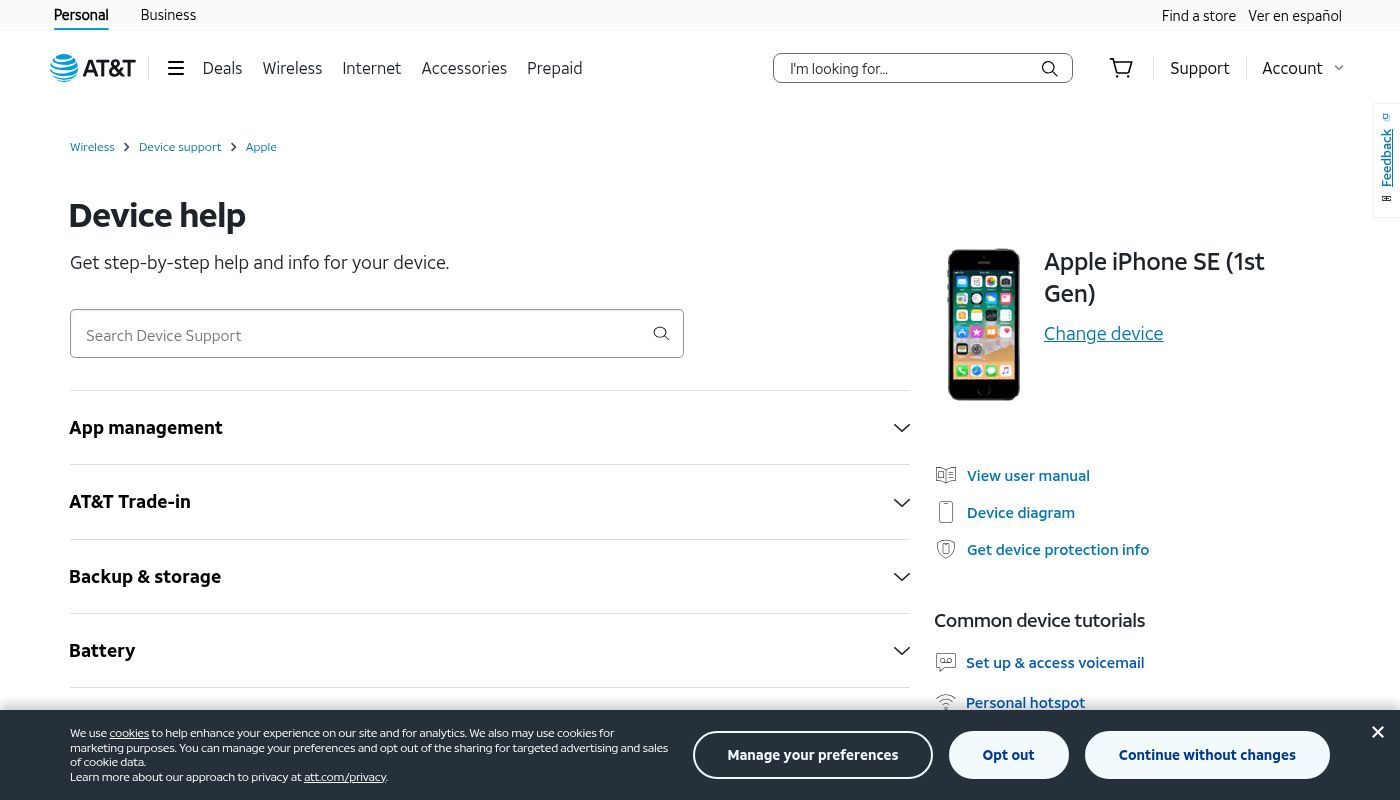Click the iPhone SE thumbnail image
Viewport: 1400px width, 800px height.
click(983, 325)
